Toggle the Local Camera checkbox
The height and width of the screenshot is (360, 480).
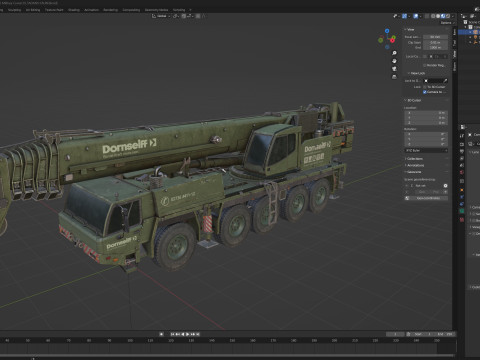click(424, 57)
